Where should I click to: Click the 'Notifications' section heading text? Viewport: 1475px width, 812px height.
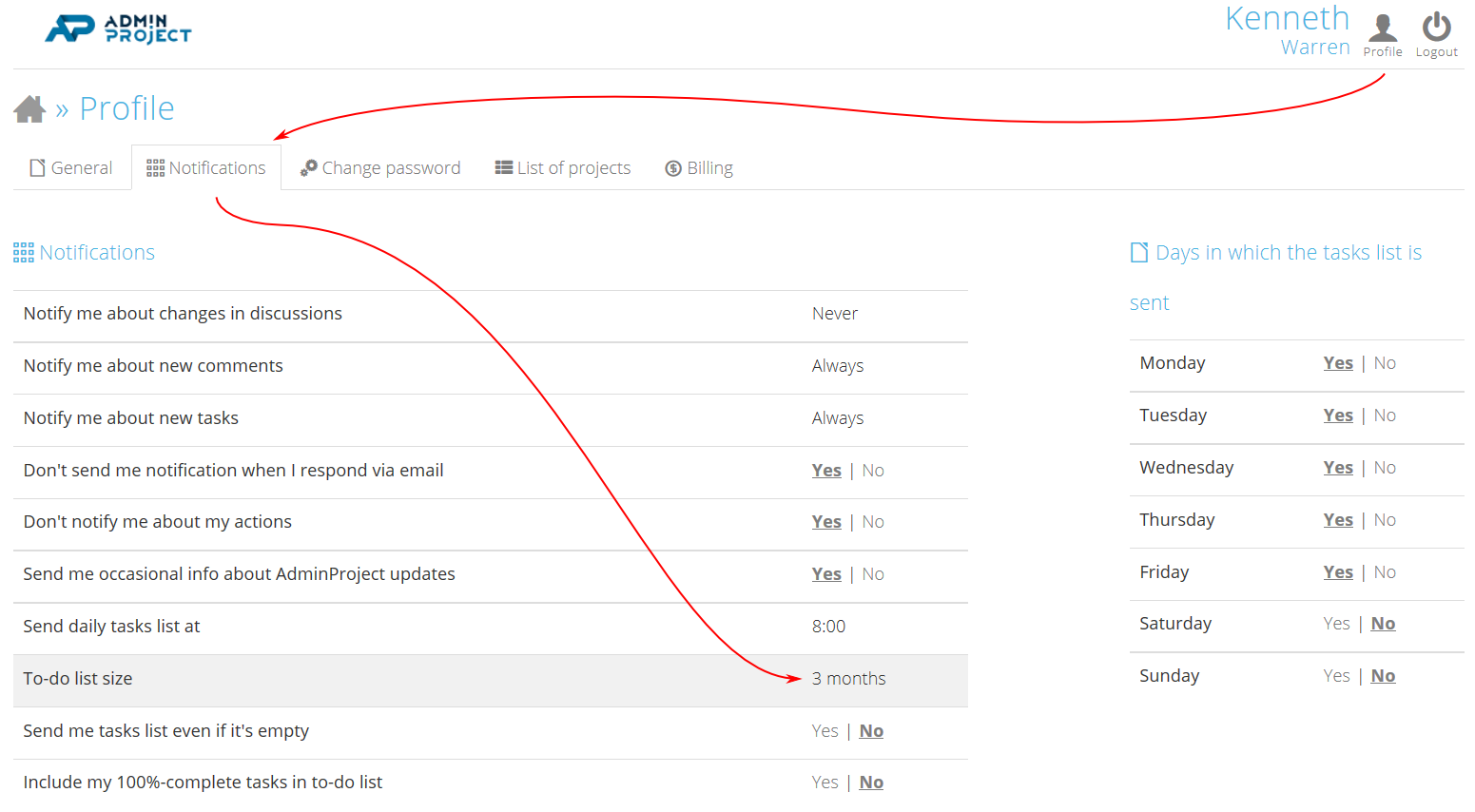tap(97, 253)
